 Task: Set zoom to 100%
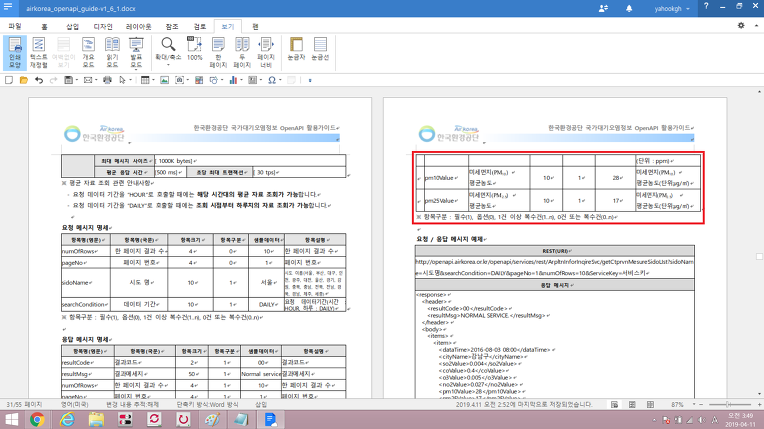(x=194, y=49)
